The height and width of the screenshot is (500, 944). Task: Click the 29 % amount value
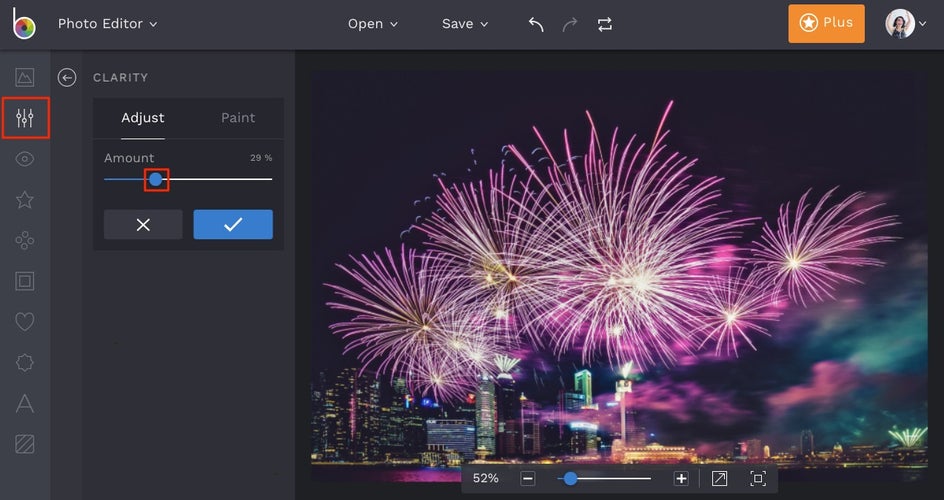tap(261, 158)
